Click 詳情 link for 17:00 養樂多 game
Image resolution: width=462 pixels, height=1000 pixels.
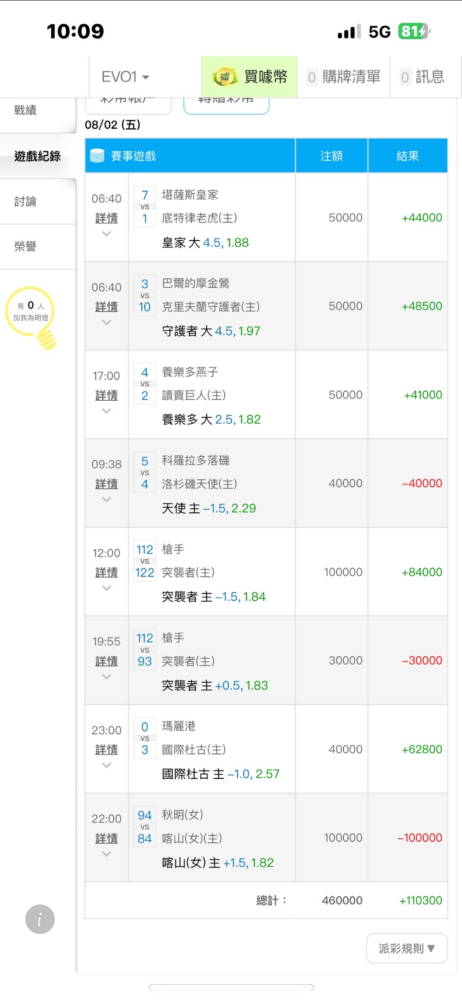point(107,395)
